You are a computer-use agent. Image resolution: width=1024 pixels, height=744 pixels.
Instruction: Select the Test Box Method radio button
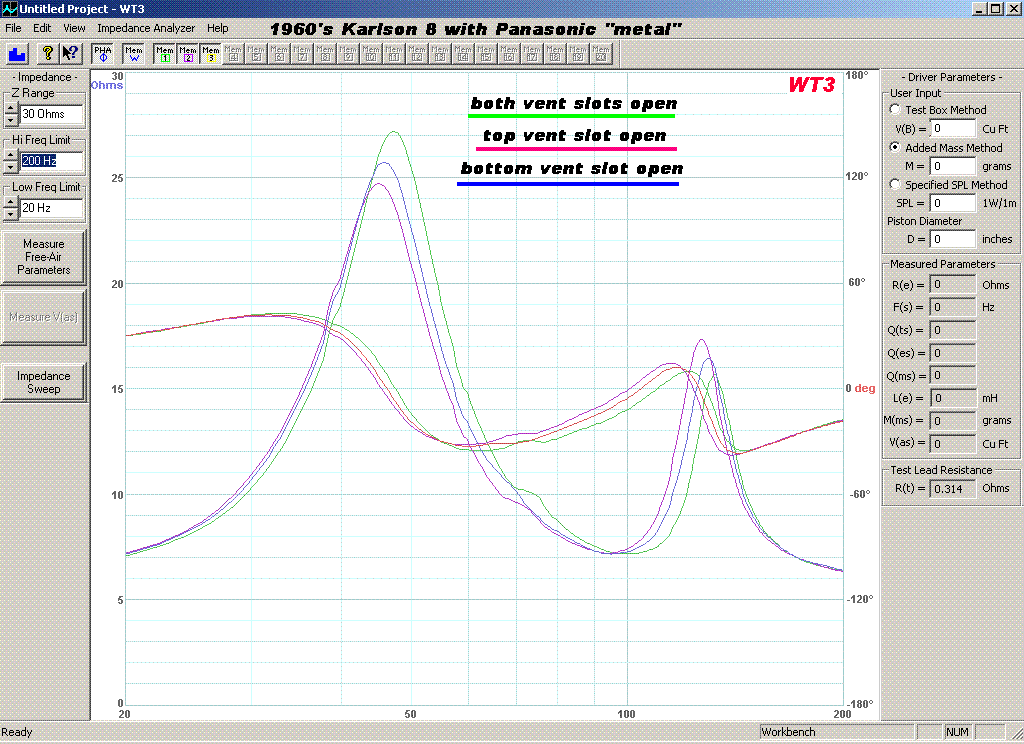click(895, 109)
